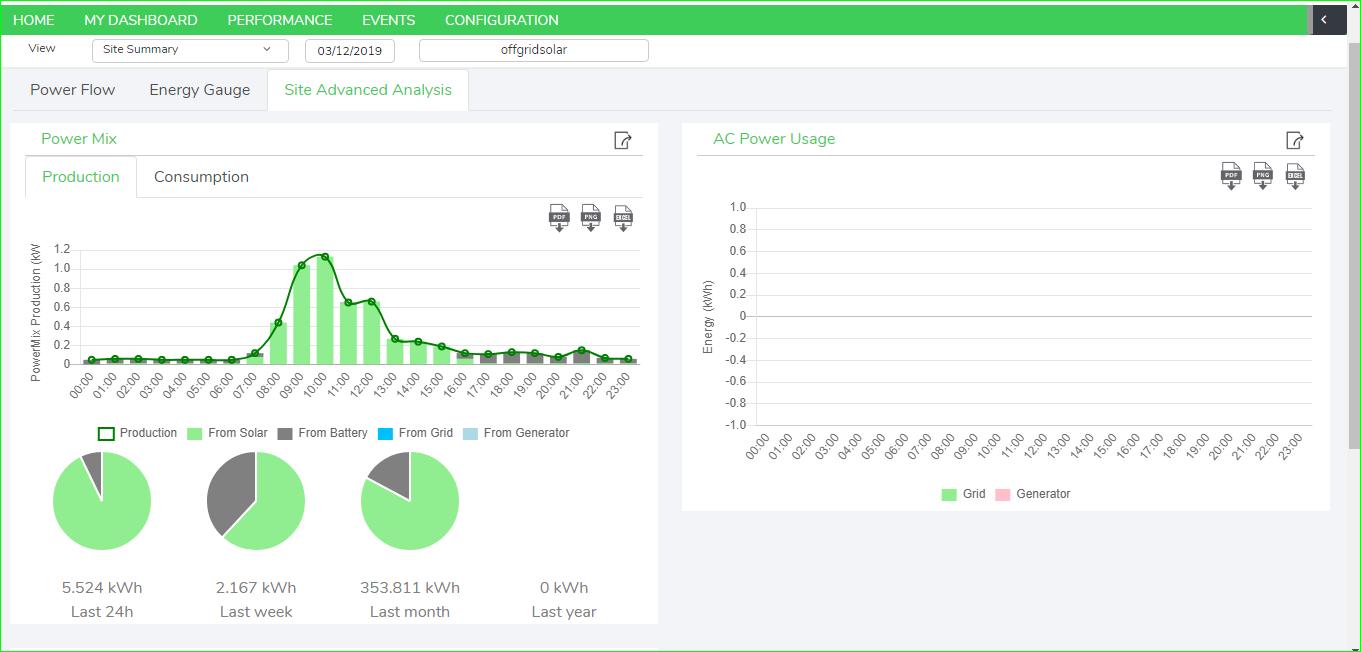Open the date picker showing 03/12/2019
The image size is (1361, 652).
(x=350, y=50)
